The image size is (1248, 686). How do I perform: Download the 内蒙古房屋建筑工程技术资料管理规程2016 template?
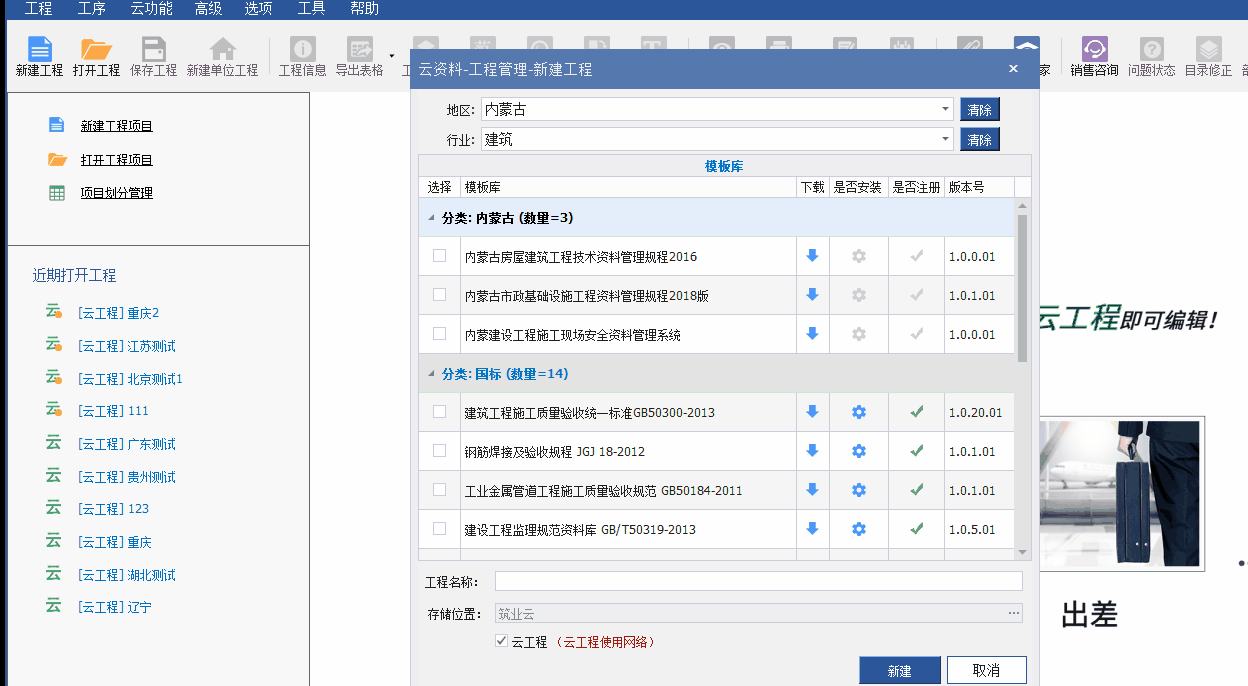pos(812,256)
